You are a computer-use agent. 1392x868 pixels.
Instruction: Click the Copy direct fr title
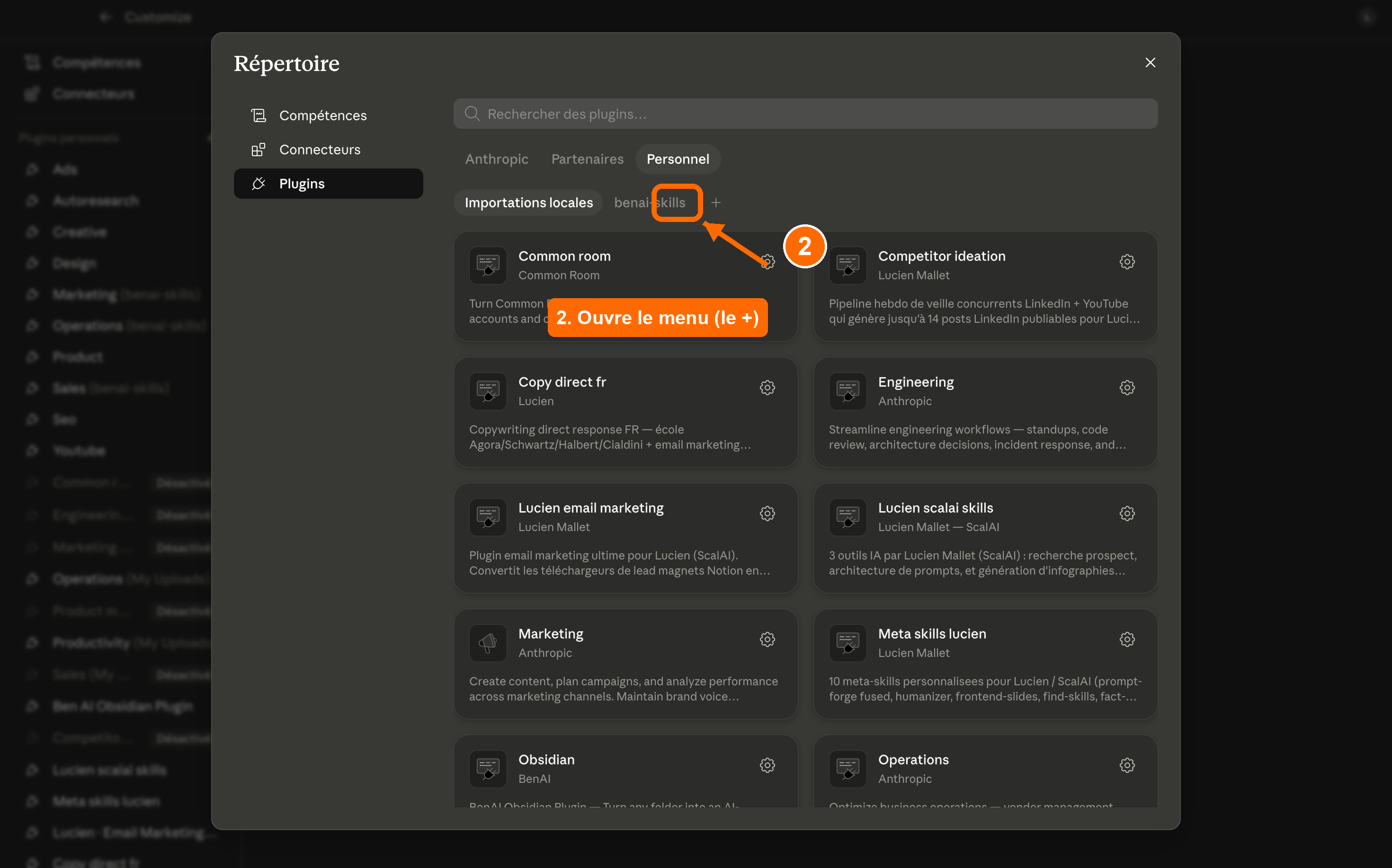pyautogui.click(x=562, y=382)
